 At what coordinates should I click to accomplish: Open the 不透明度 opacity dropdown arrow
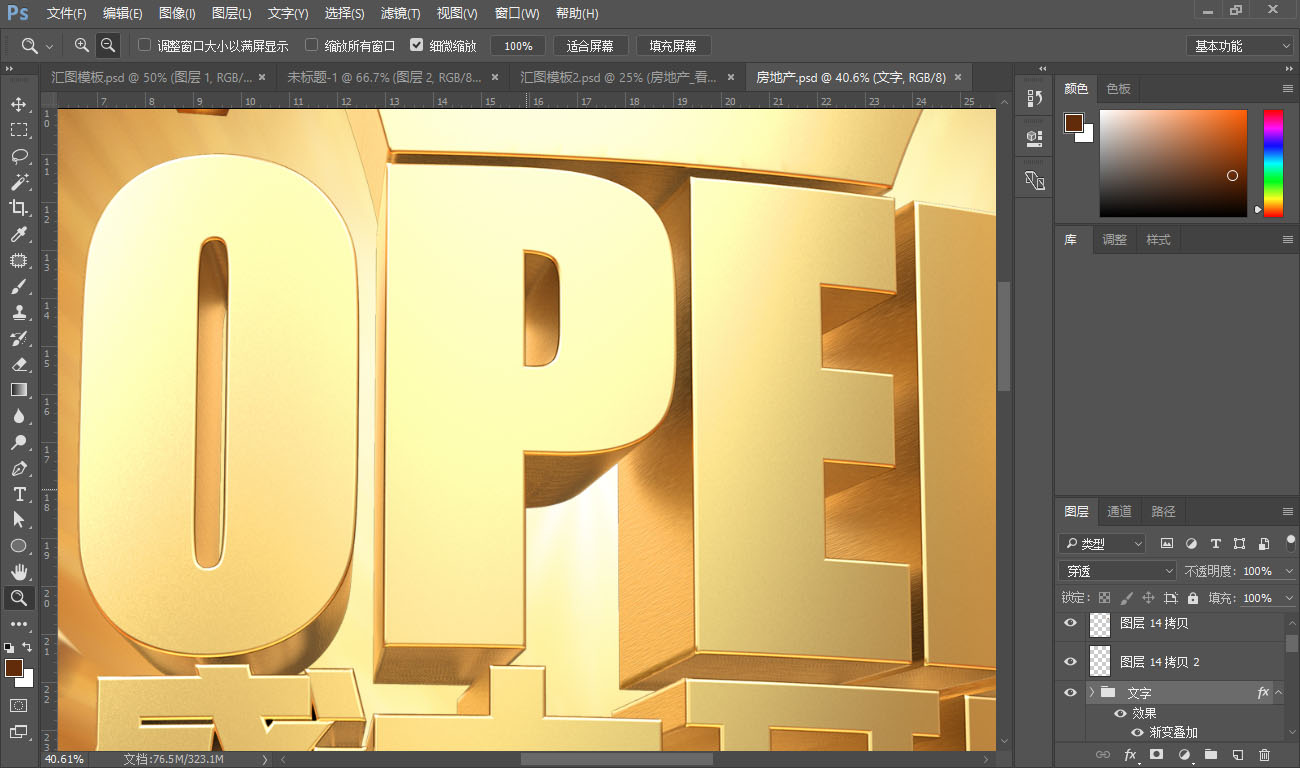(1289, 571)
